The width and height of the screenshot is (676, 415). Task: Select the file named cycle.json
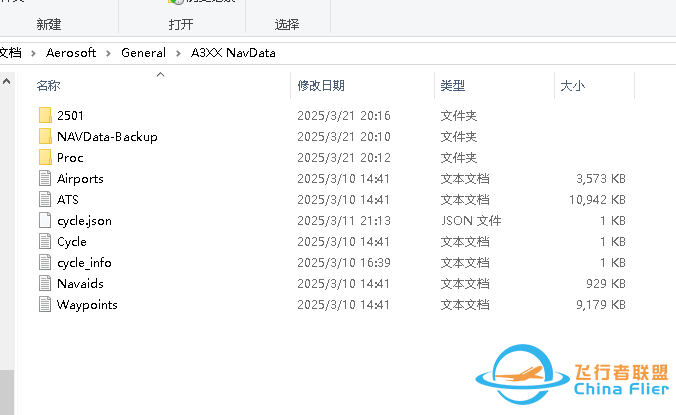(x=84, y=221)
